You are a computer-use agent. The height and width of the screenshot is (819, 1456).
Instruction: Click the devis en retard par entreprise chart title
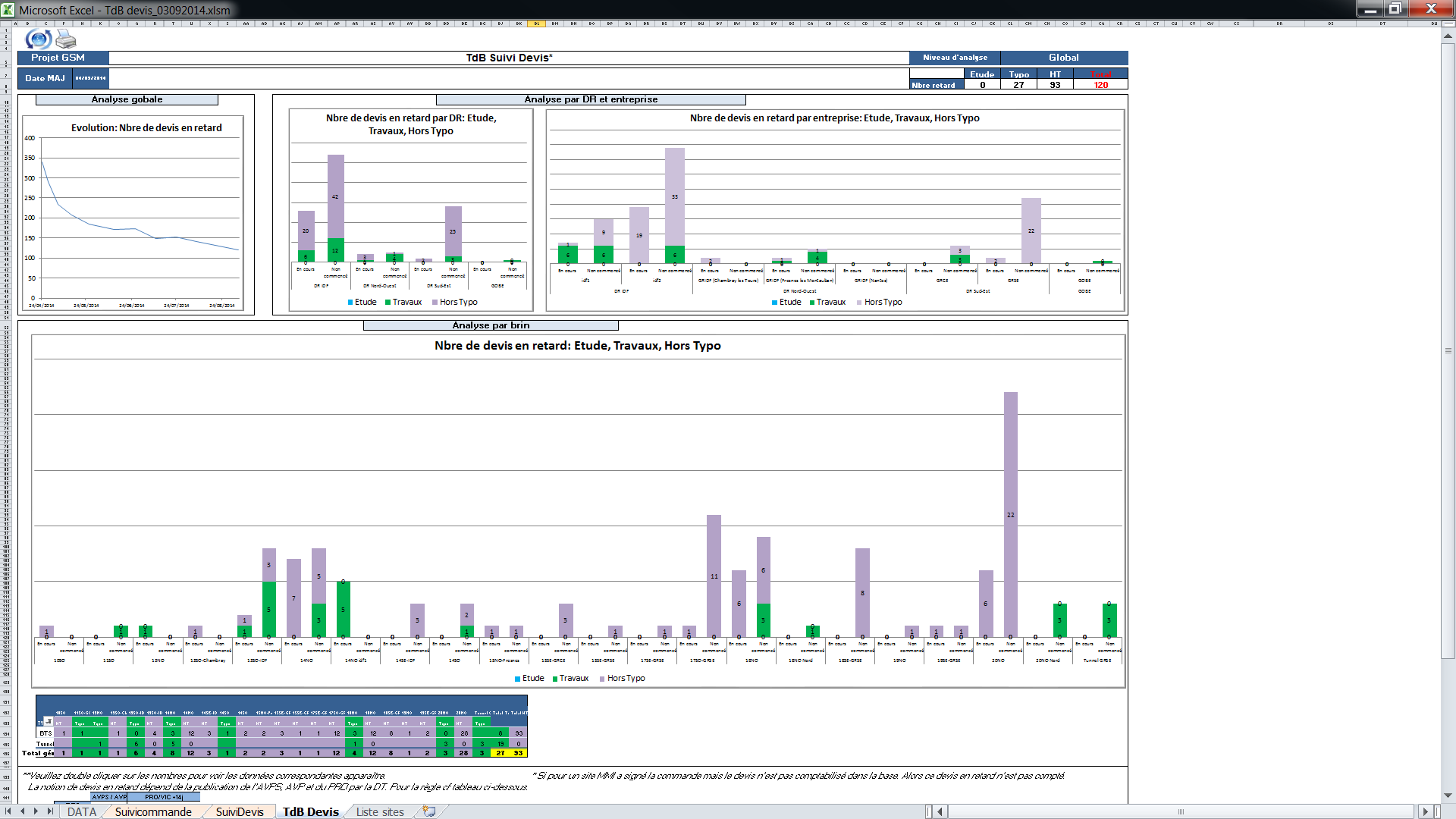coord(834,118)
